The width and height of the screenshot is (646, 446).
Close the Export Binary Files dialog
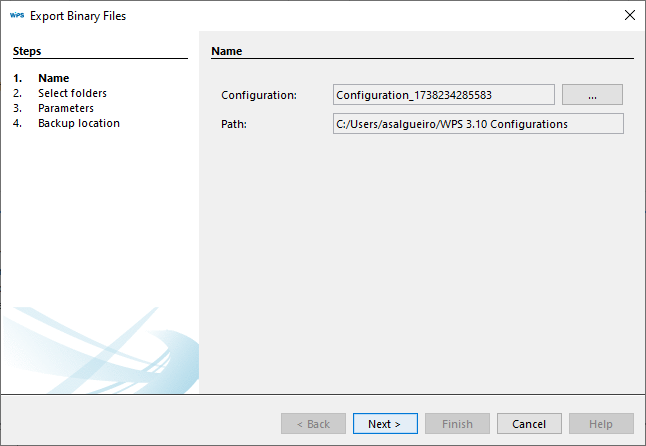click(x=629, y=16)
